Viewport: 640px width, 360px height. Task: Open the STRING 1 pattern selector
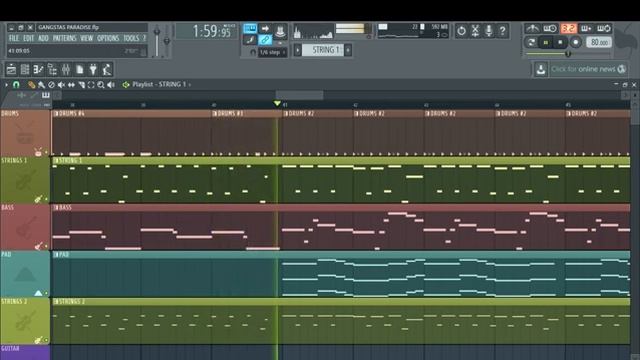(x=323, y=50)
